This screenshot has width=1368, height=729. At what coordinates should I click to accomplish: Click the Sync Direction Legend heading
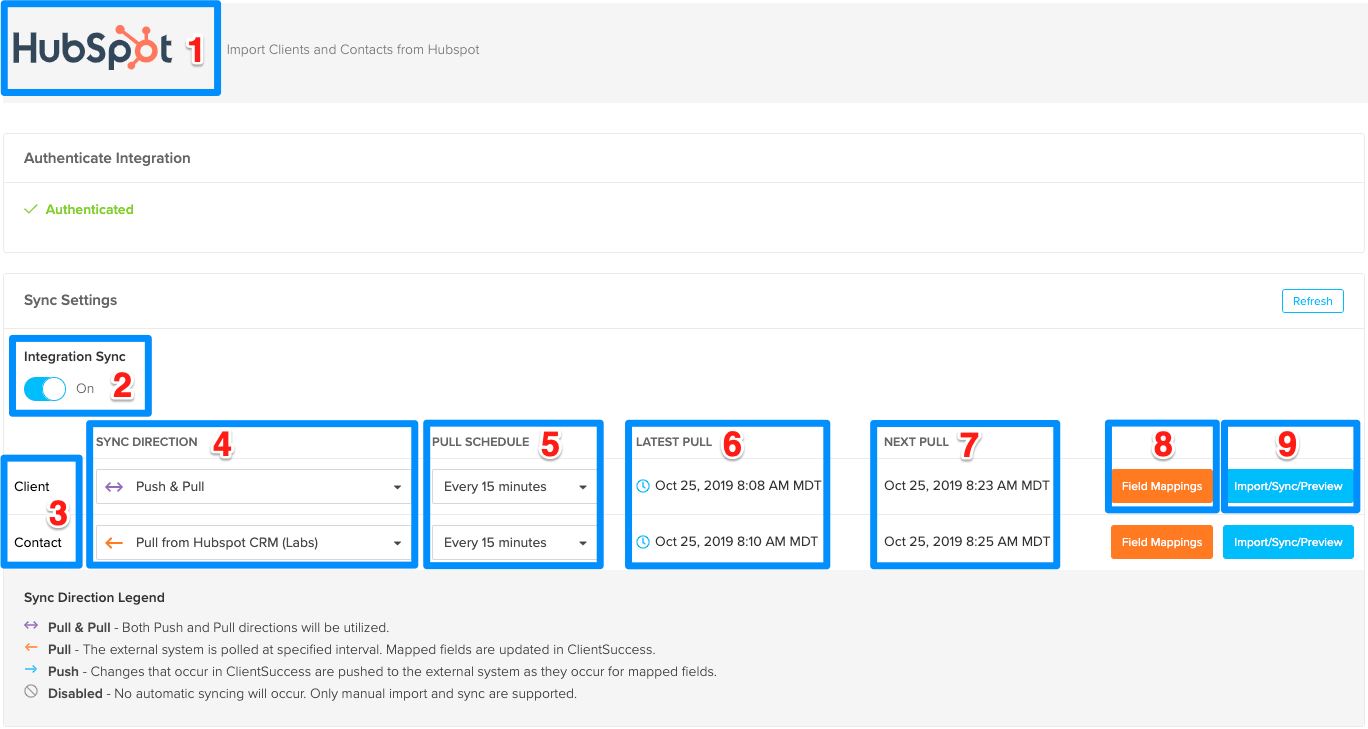tap(94, 597)
